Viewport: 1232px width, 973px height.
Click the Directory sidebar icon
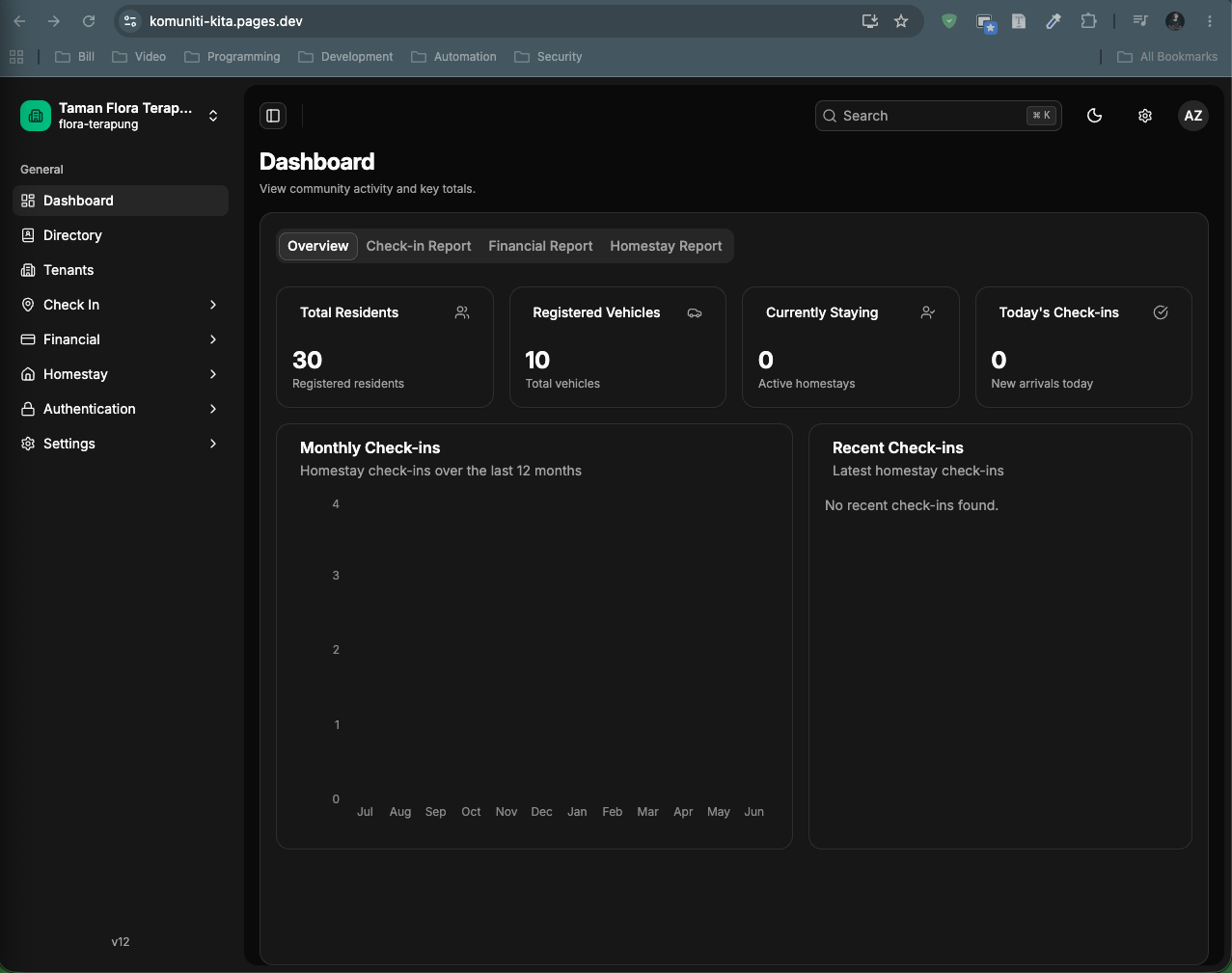point(28,235)
